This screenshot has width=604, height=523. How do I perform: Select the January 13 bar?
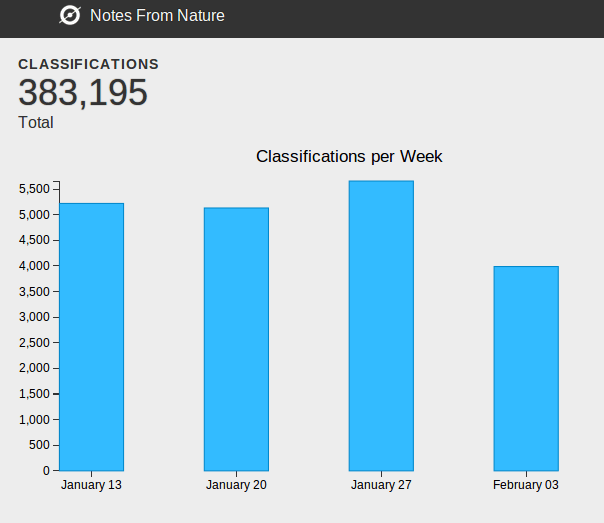91,337
